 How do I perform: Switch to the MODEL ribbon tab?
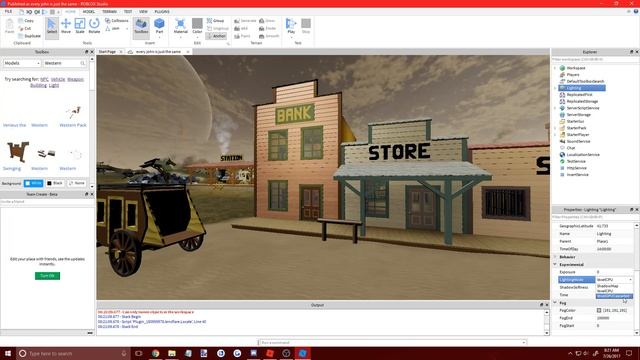click(x=89, y=11)
